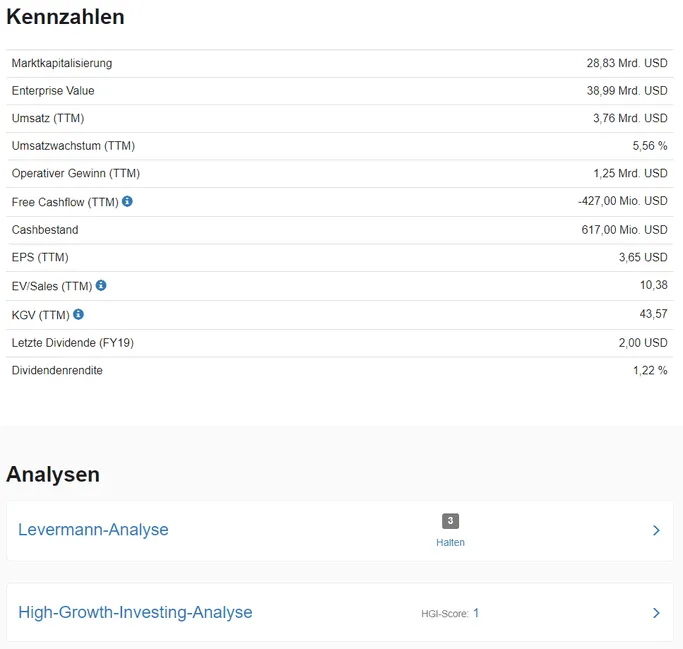This screenshot has width=683, height=649.
Task: Open the Levermann-Analyse link
Action: (x=93, y=530)
